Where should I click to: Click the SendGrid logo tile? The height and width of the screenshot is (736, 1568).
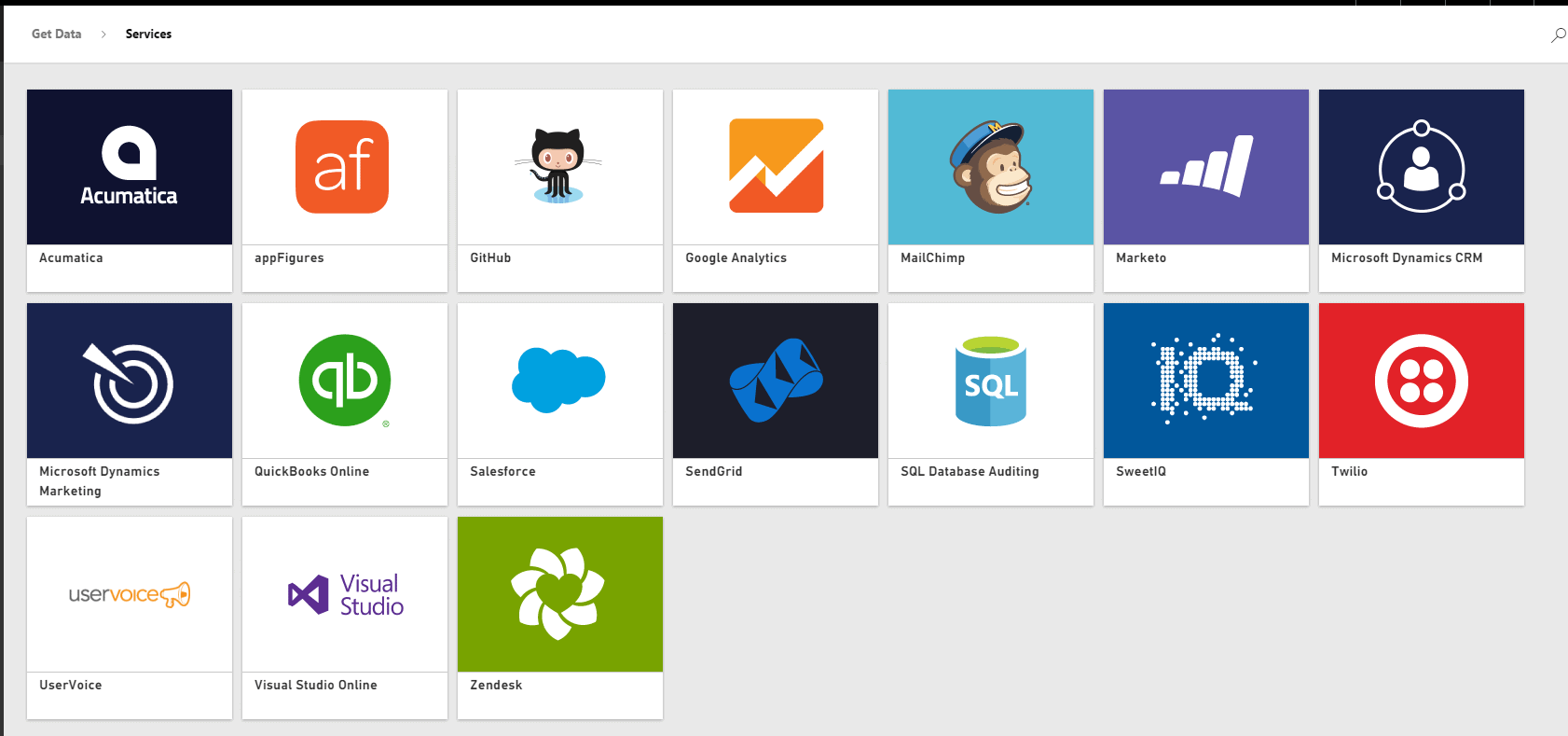click(776, 381)
